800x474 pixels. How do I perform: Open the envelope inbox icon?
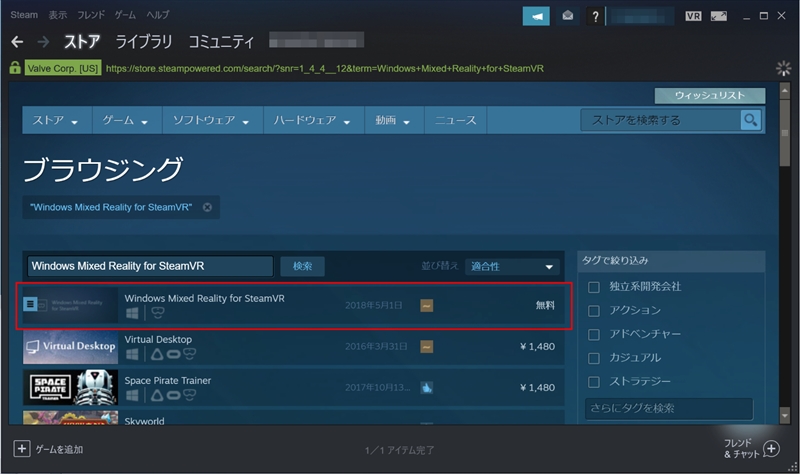[567, 15]
